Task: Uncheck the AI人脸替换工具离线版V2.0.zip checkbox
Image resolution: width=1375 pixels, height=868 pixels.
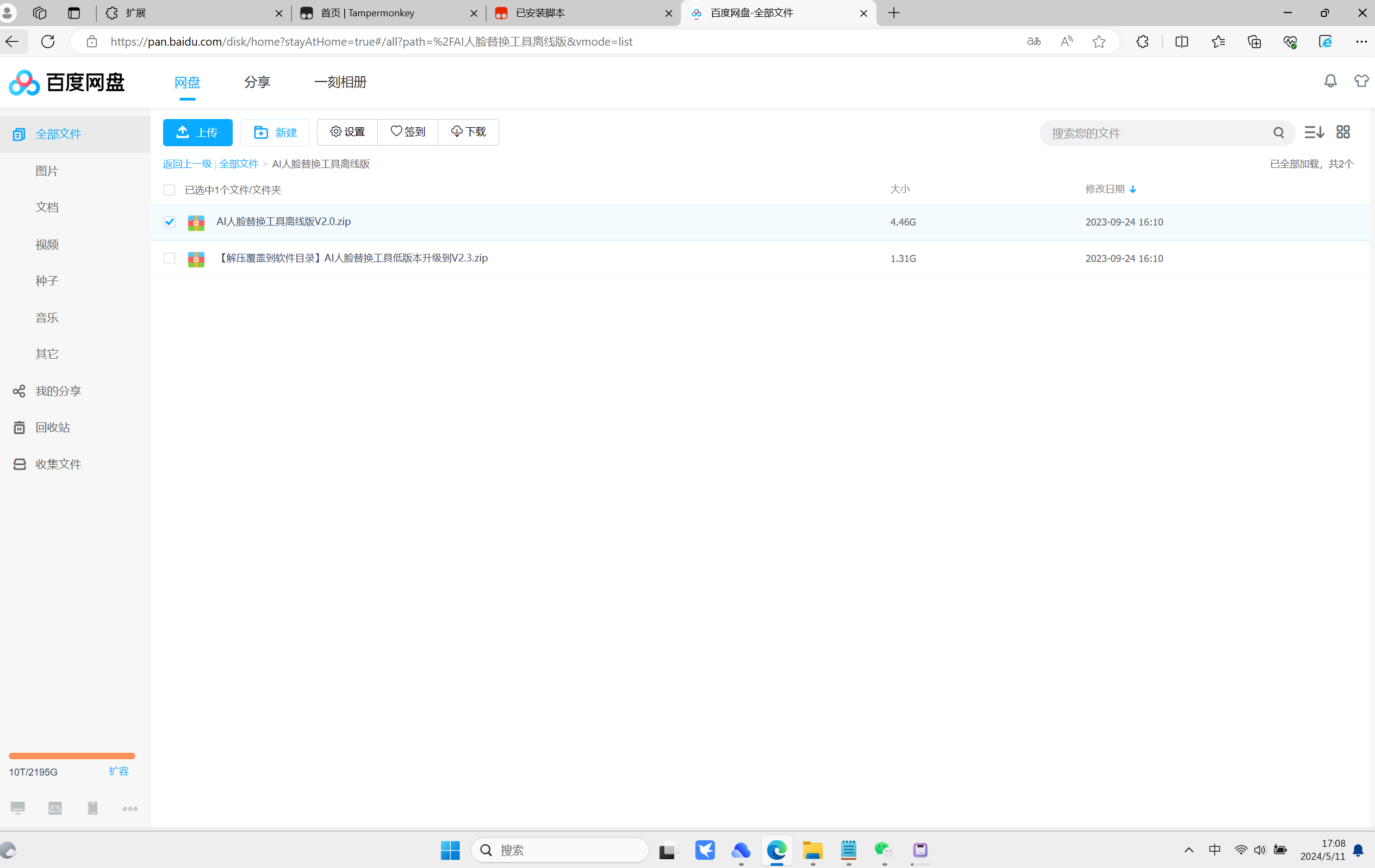Action: [x=169, y=221]
